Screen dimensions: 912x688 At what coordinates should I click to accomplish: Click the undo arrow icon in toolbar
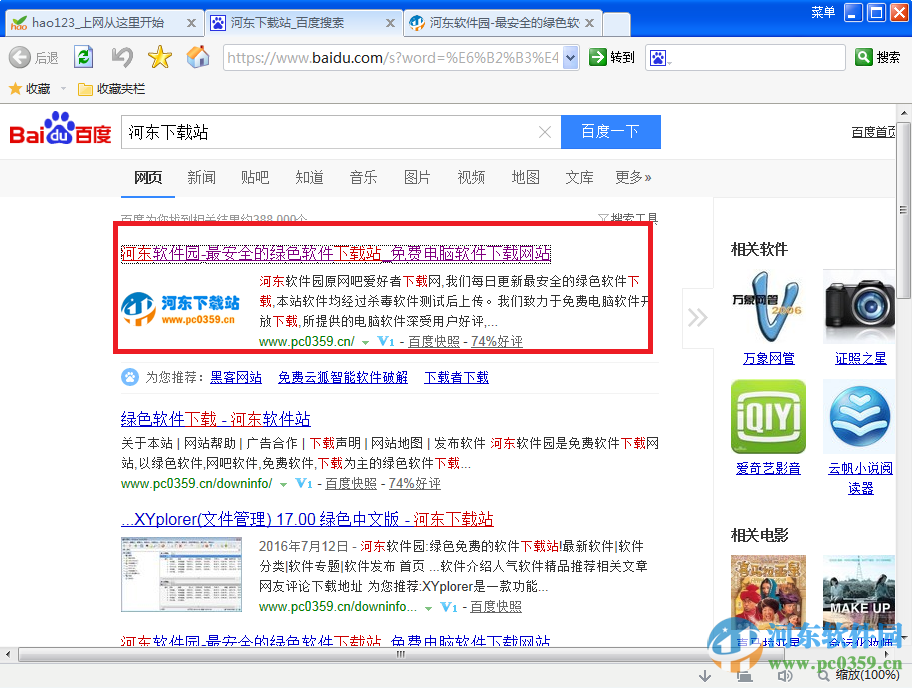click(122, 57)
